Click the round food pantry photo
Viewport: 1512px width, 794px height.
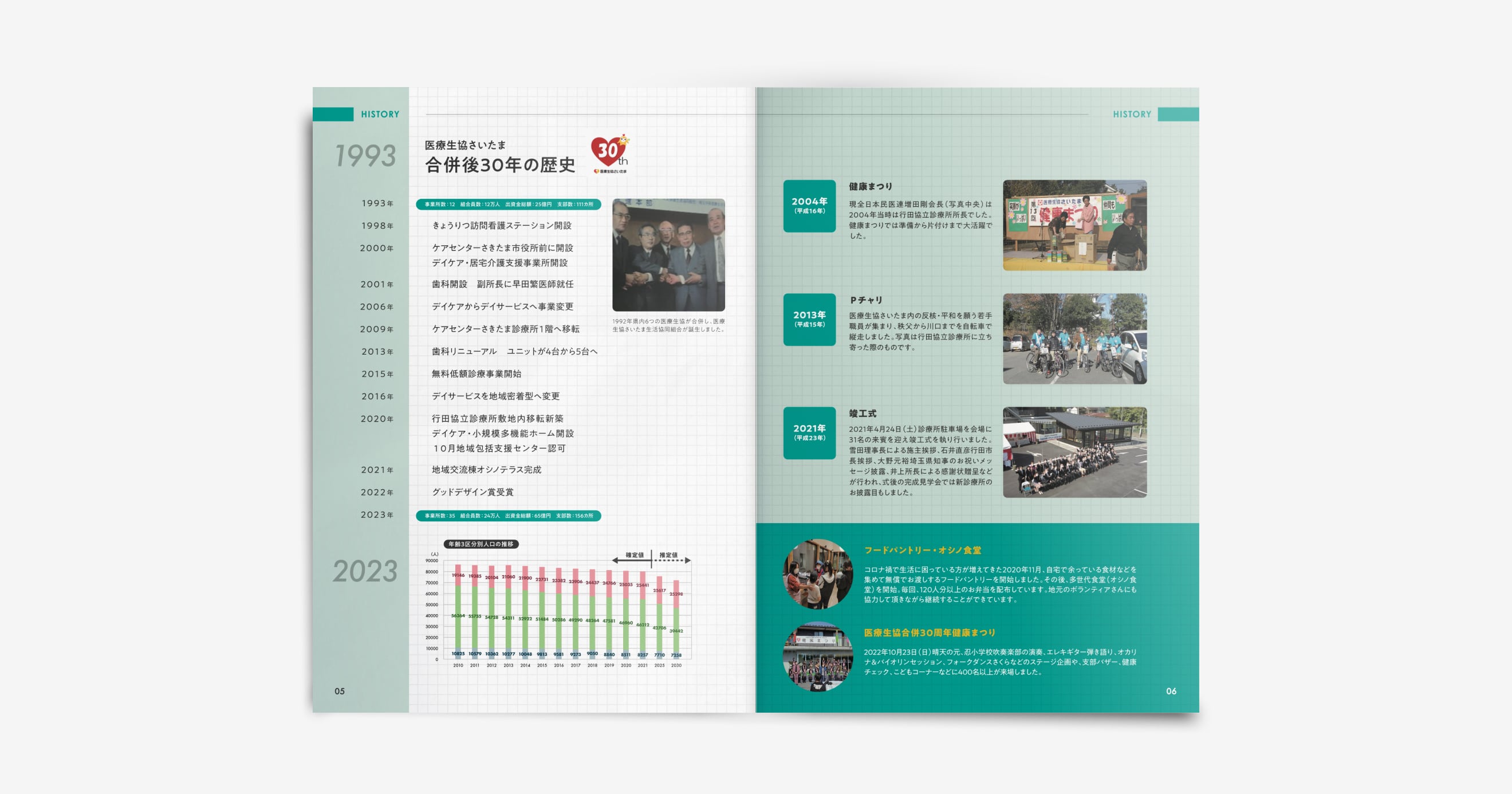point(817,574)
